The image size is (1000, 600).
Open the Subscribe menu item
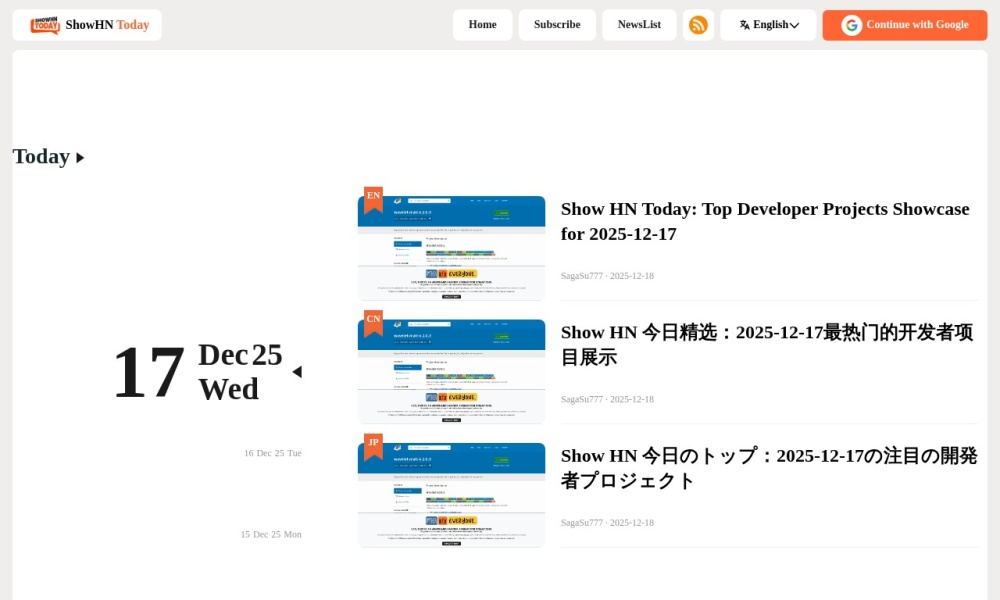pyautogui.click(x=557, y=25)
